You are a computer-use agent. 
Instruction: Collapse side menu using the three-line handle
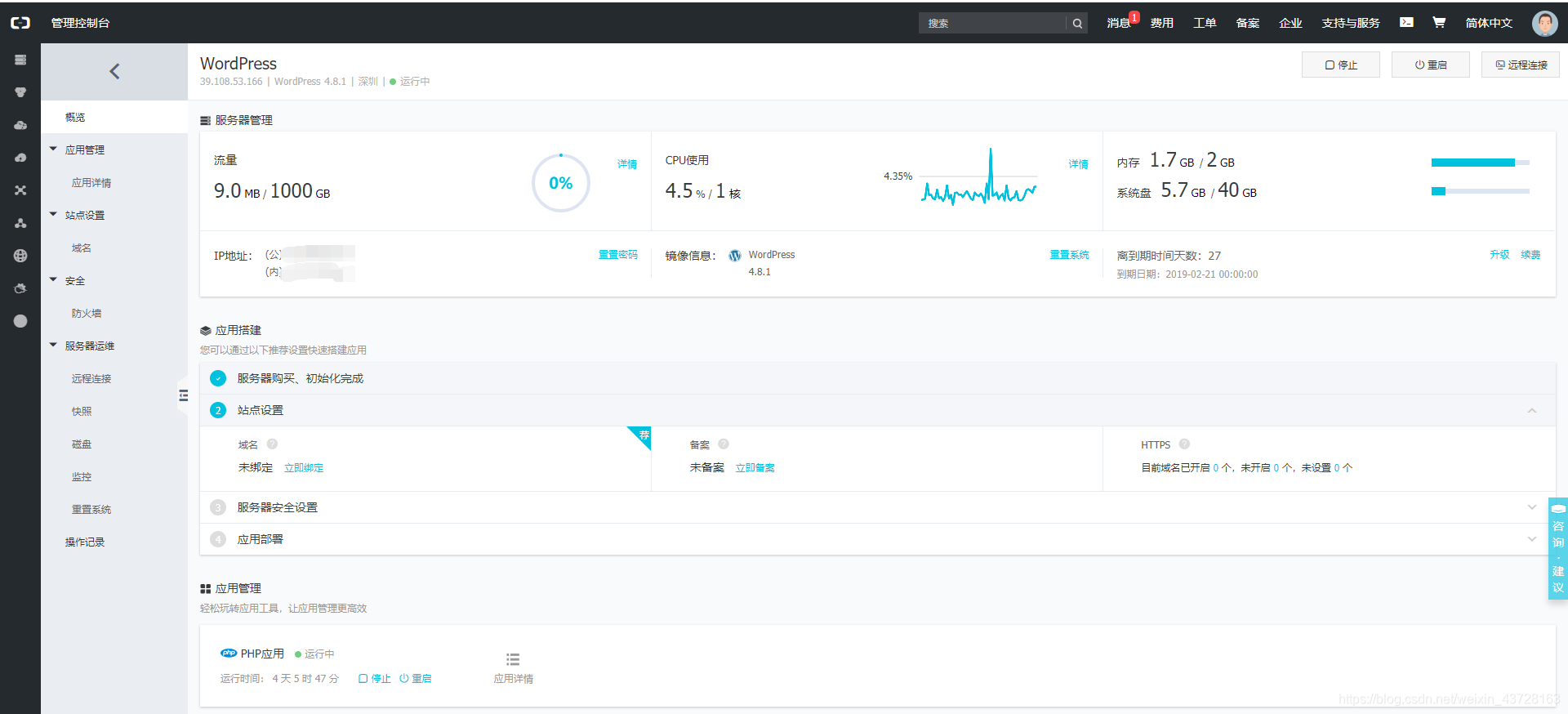coord(184,395)
